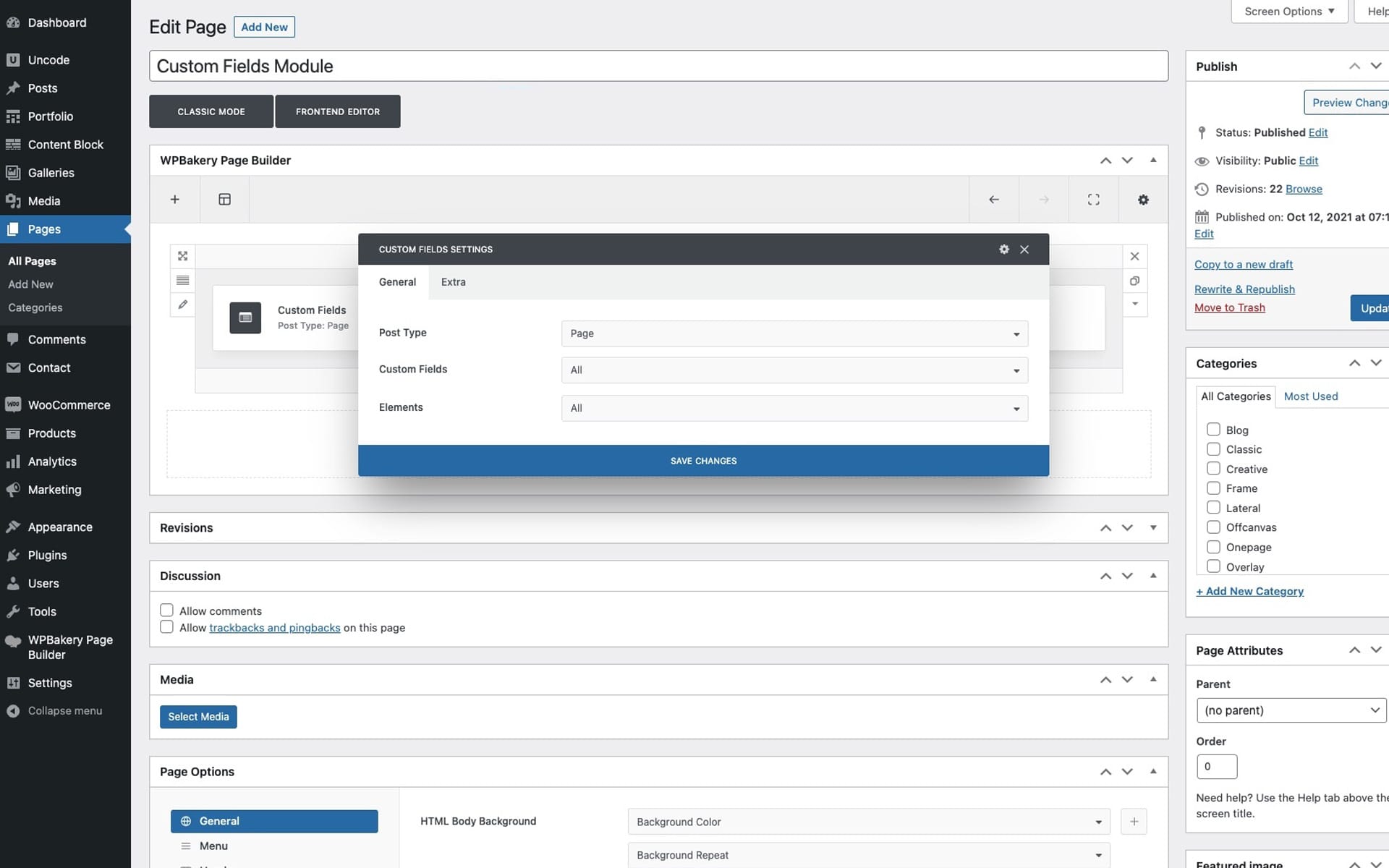Screen dimensions: 1389x868
Task: Click the Tools wrench sidebar icon
Action: pyautogui.click(x=13, y=612)
